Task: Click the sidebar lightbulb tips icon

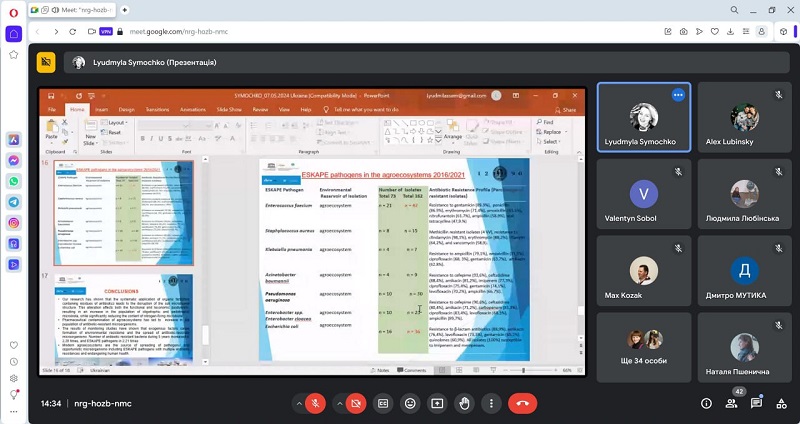Action: [14, 394]
